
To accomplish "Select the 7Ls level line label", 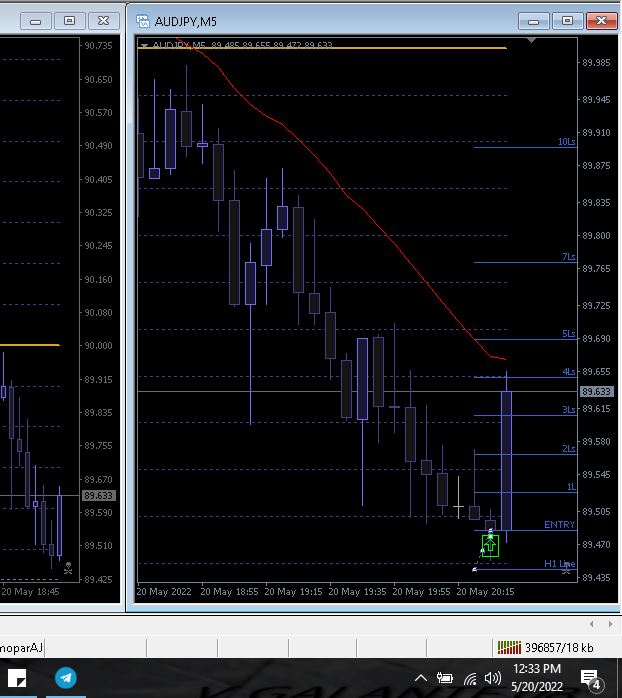I will (569, 256).
